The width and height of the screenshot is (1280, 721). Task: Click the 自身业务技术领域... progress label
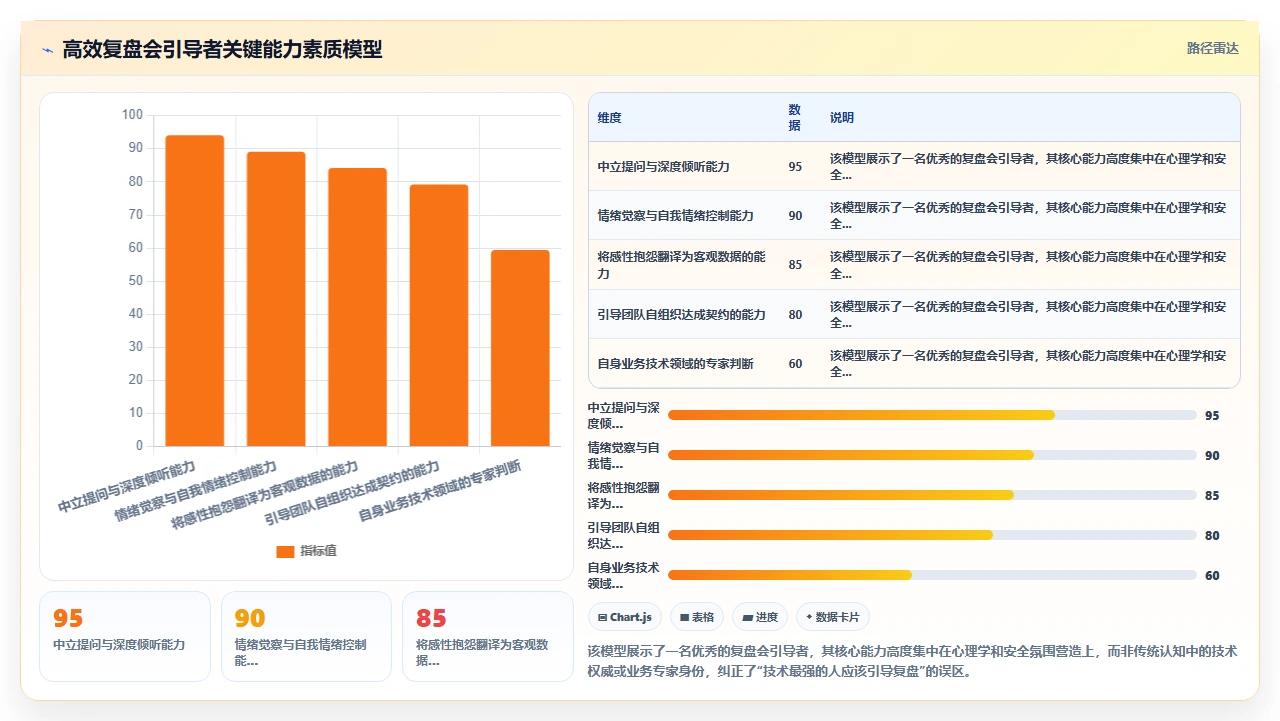click(624, 575)
